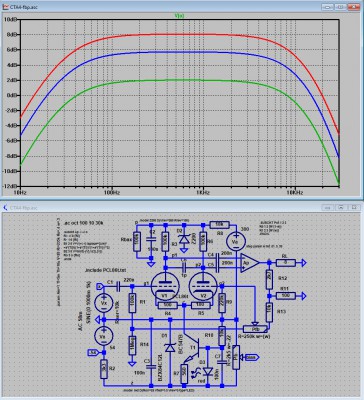Maximize the waveform plot window
Viewport: 364px width, 400px height.
(x=340, y=6)
